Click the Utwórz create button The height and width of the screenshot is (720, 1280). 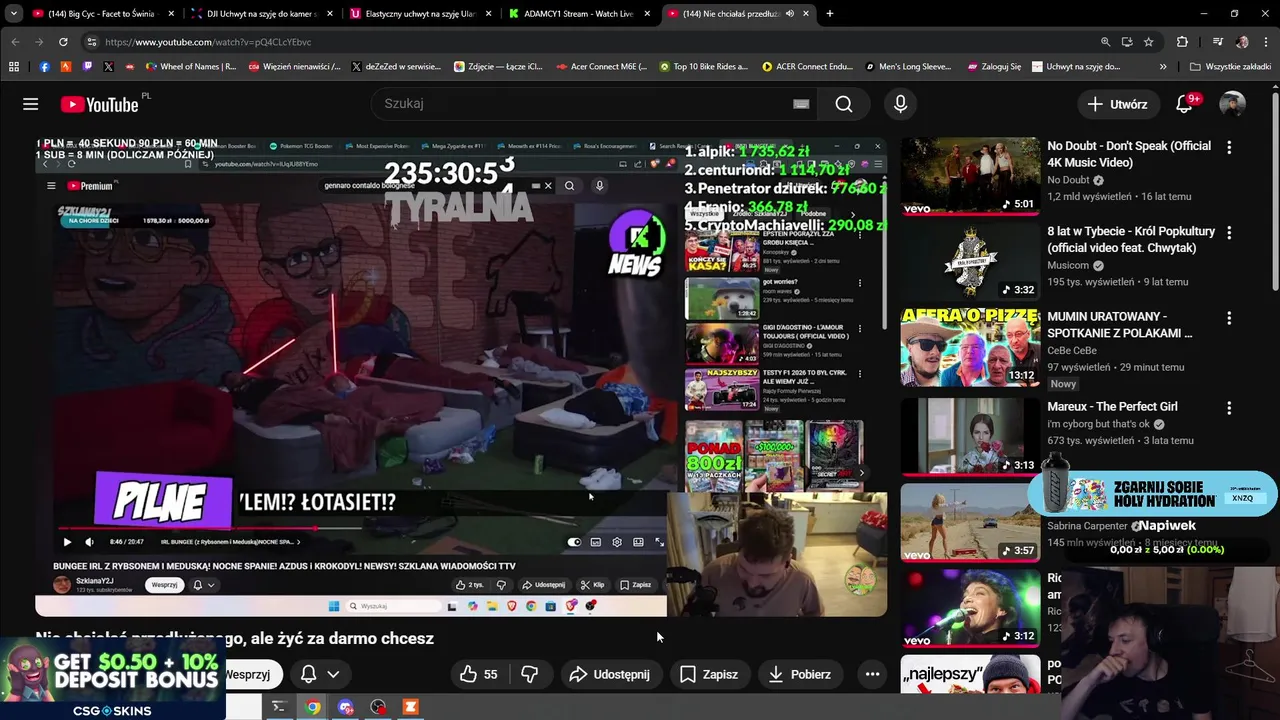1118,104
